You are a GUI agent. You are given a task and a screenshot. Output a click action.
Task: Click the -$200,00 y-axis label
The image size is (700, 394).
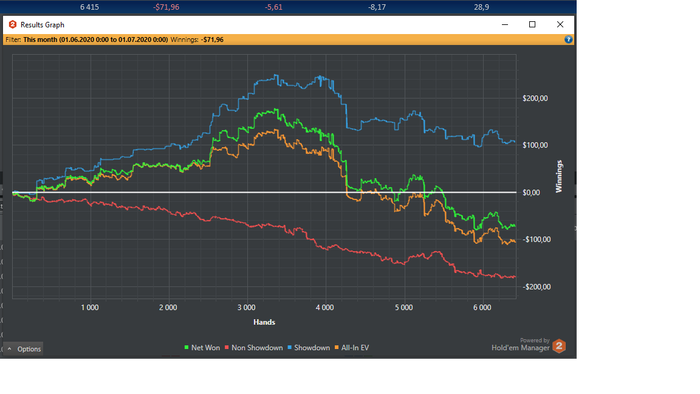coord(536,287)
